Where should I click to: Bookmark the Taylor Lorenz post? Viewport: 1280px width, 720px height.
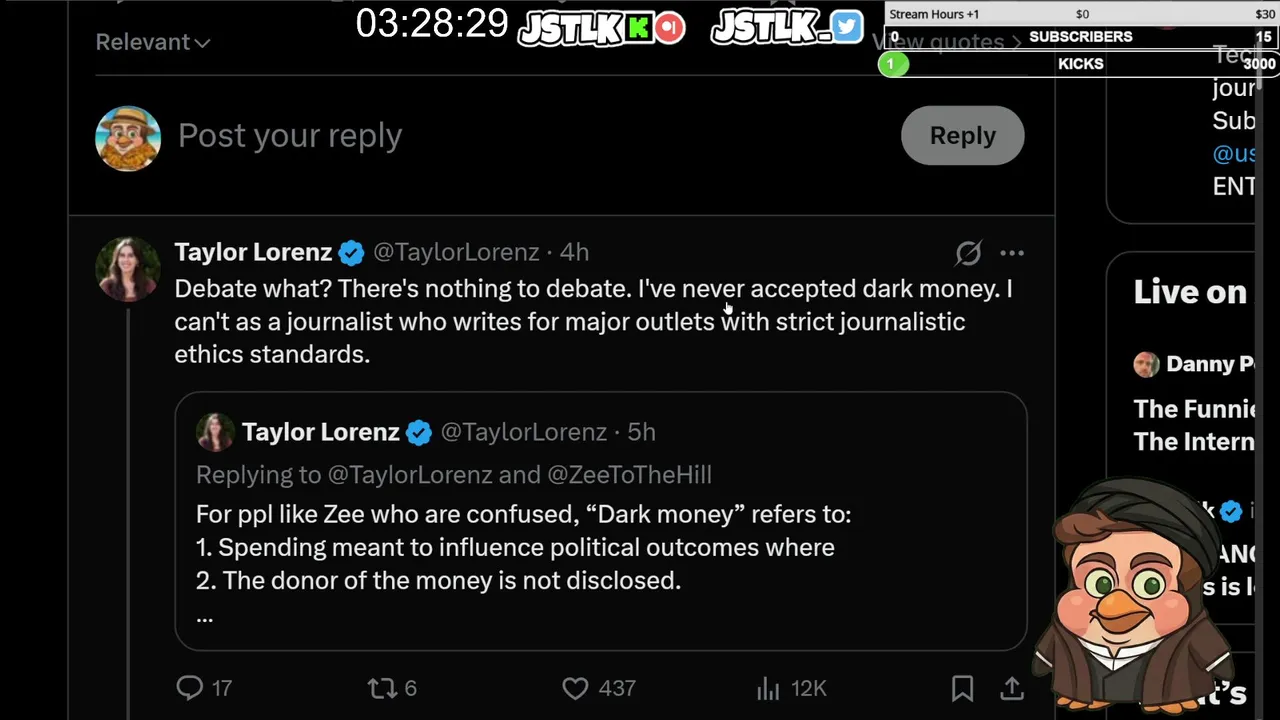(x=962, y=688)
